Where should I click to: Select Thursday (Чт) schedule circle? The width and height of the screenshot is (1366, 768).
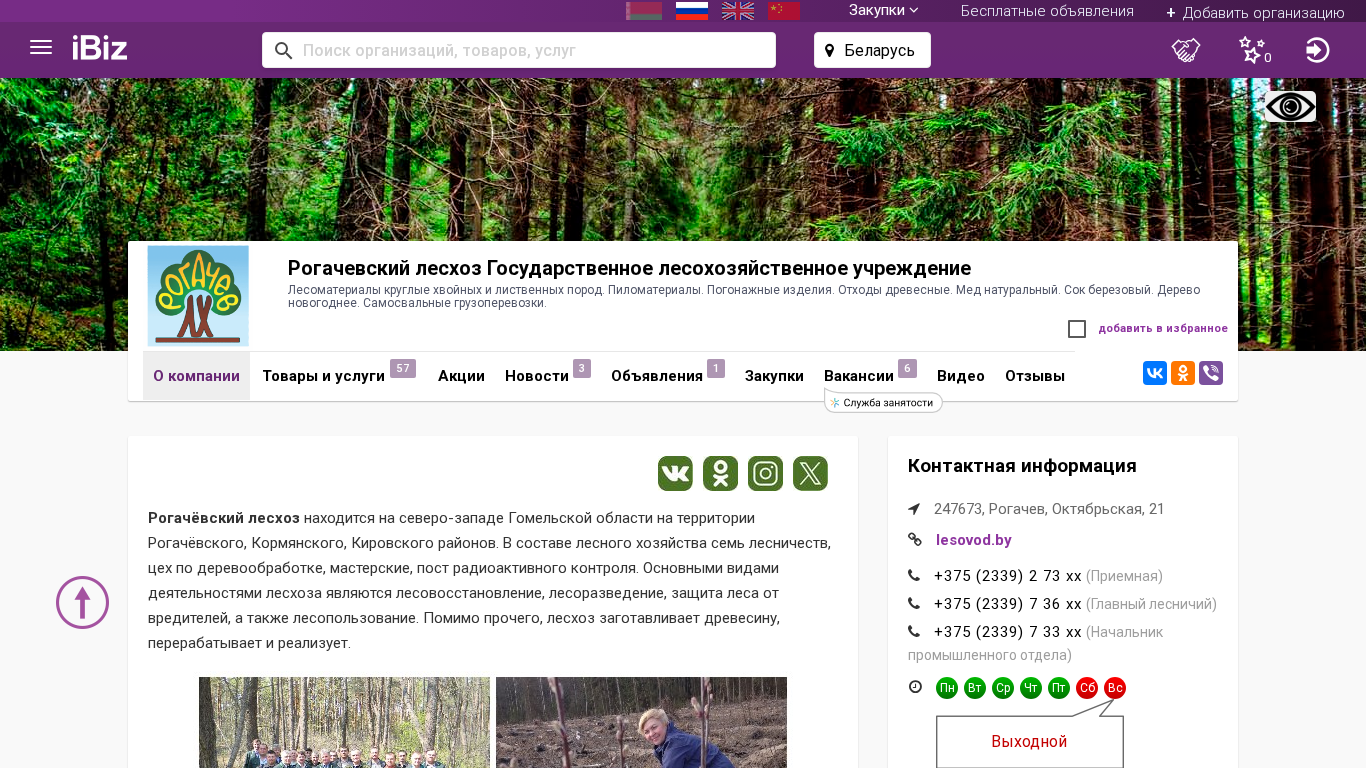coord(1031,688)
